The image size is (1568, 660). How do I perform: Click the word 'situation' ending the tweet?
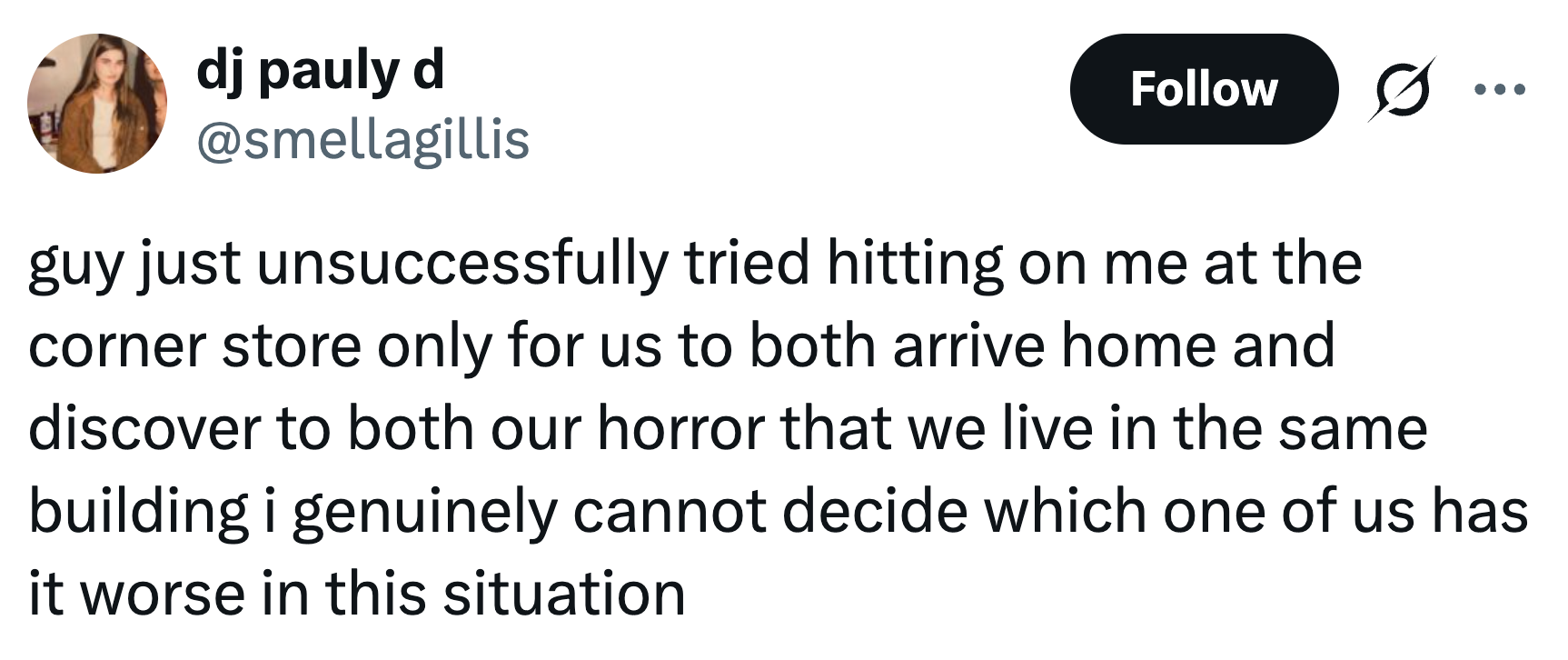[x=564, y=595]
